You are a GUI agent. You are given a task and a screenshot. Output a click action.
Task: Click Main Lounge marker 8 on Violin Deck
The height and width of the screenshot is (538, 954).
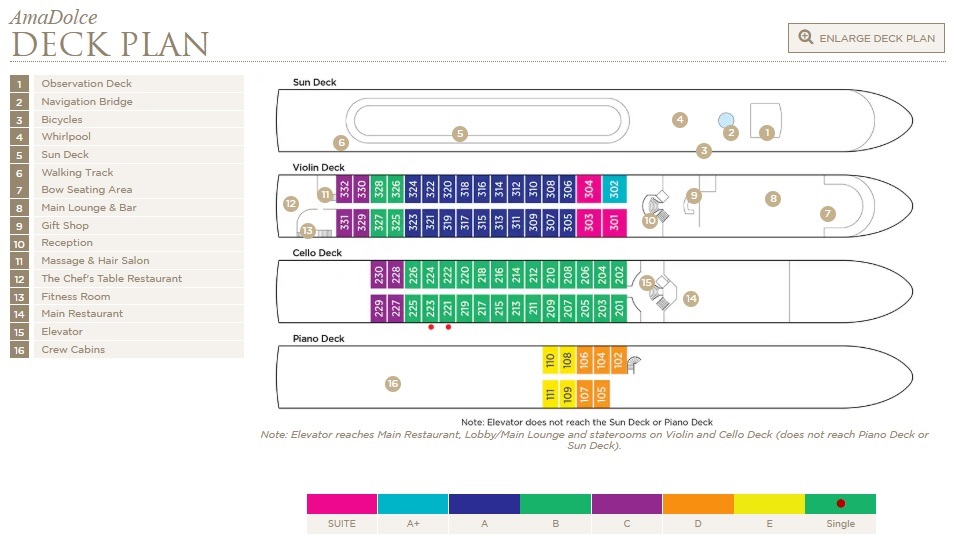(x=773, y=199)
